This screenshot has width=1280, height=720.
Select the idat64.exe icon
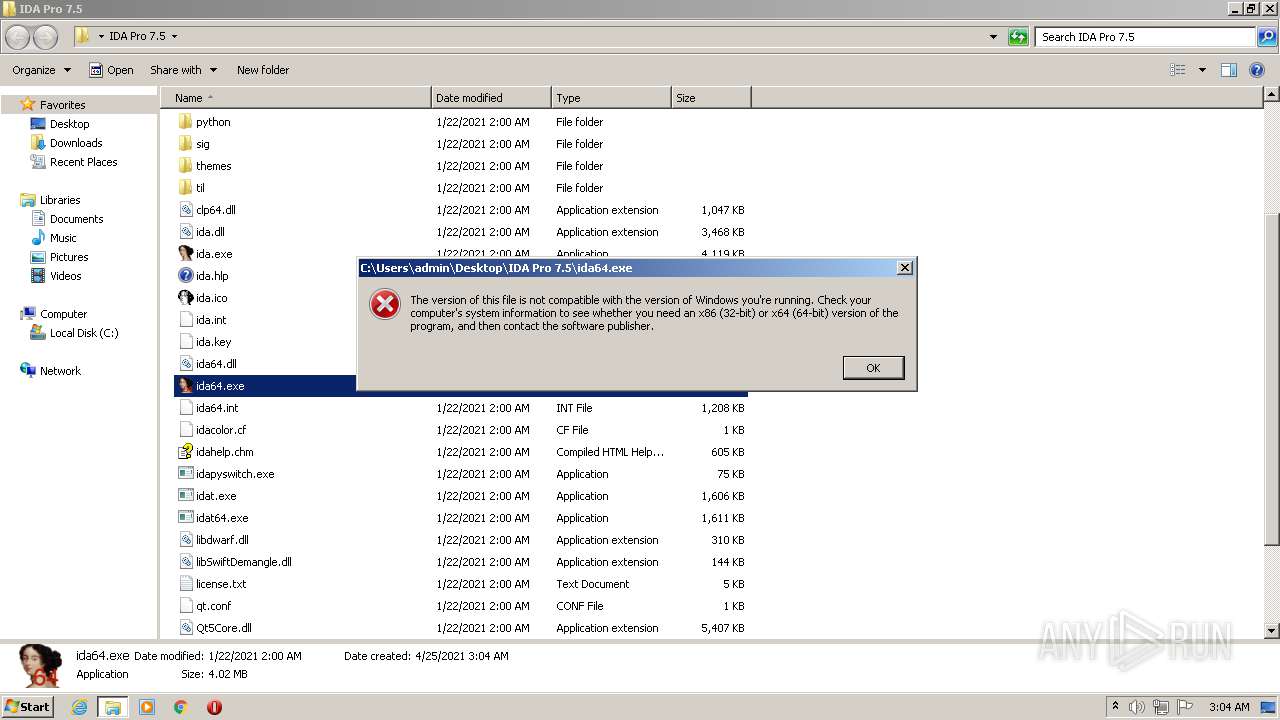[185, 518]
